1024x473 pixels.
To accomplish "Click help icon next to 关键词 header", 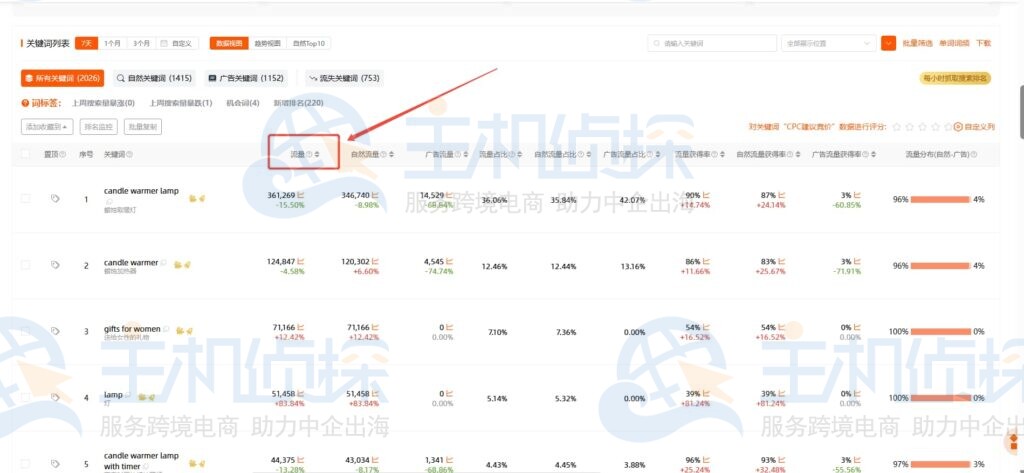I will coord(129,154).
